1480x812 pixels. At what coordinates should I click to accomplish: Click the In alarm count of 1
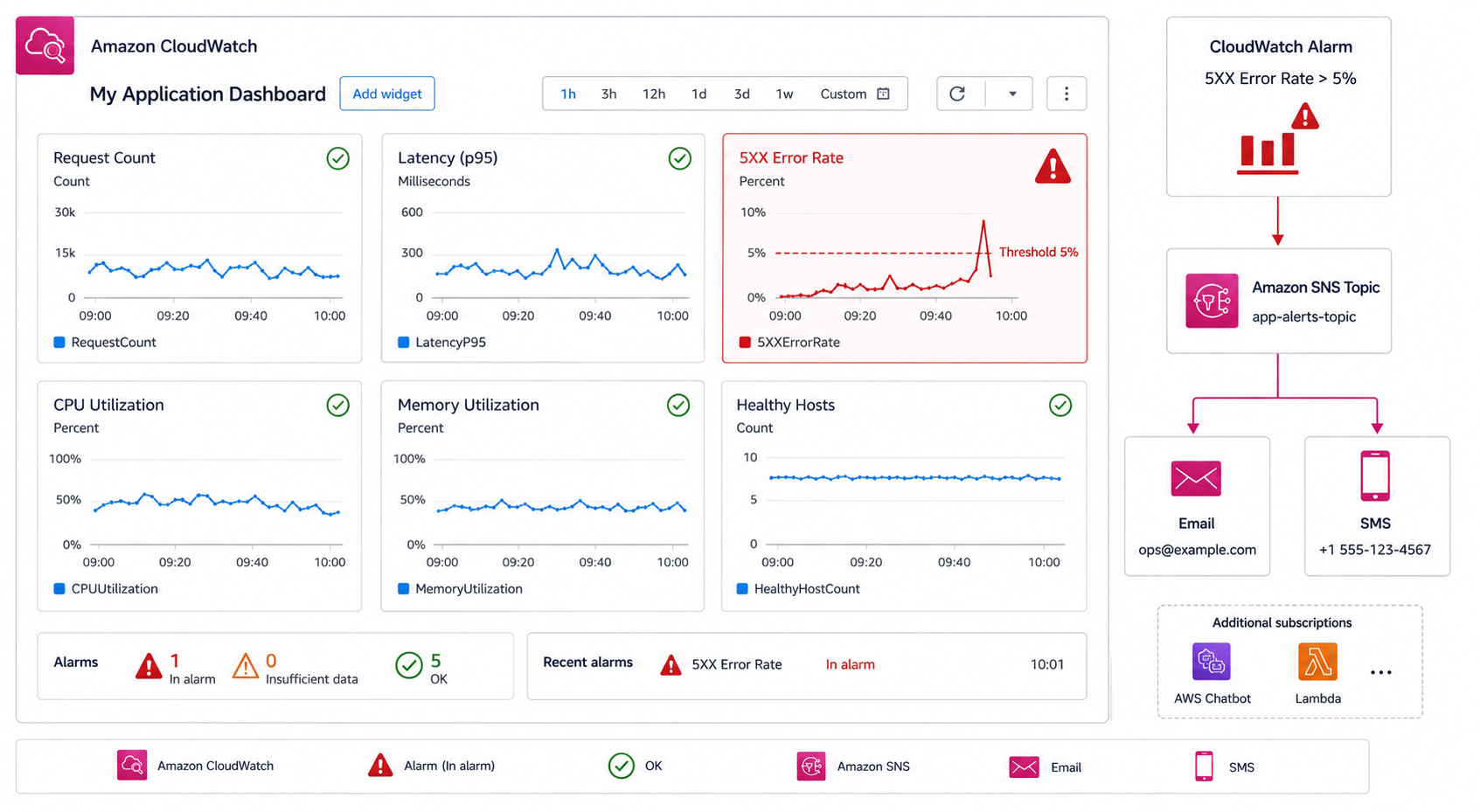[175, 661]
